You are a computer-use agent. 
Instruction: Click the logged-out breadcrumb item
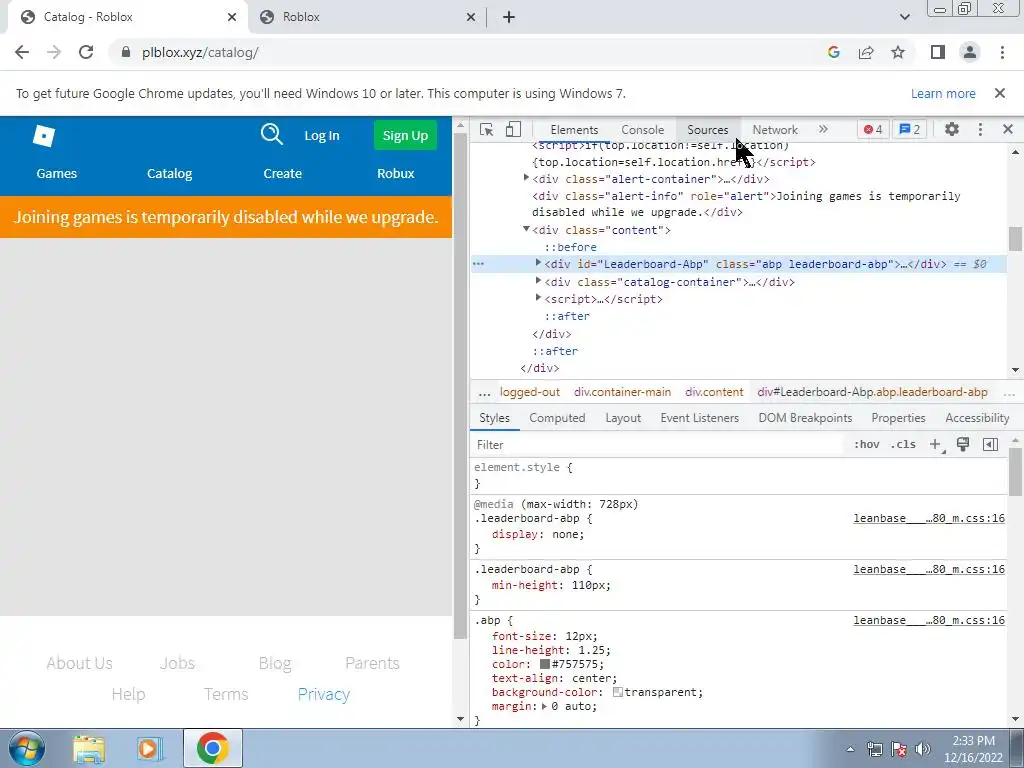[530, 392]
